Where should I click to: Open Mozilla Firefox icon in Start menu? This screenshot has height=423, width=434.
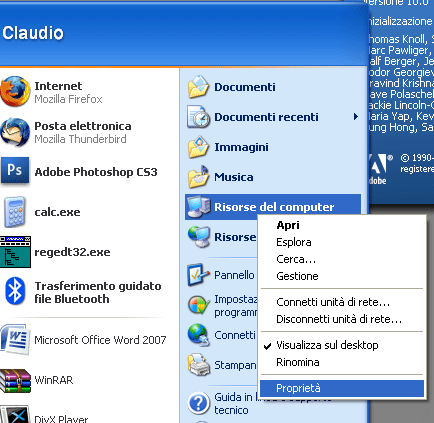[15, 92]
